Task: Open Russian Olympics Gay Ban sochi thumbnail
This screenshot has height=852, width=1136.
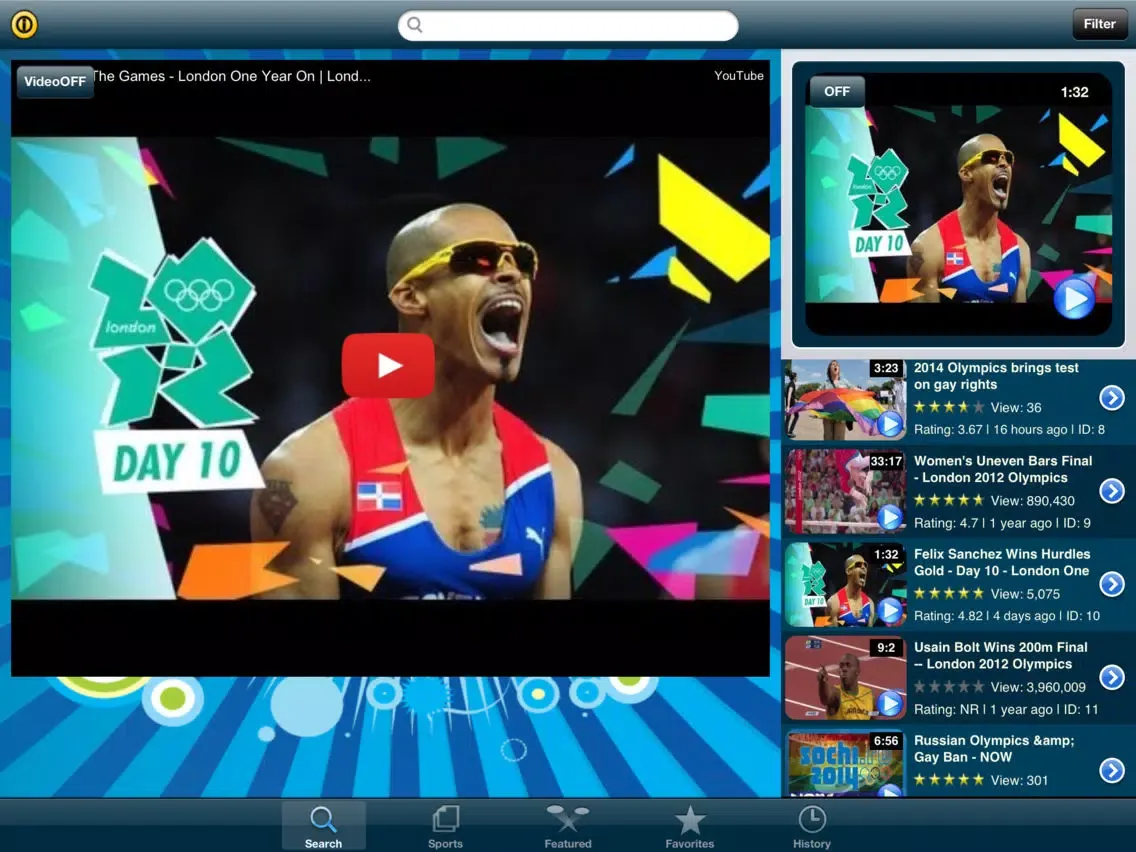Action: (845, 764)
